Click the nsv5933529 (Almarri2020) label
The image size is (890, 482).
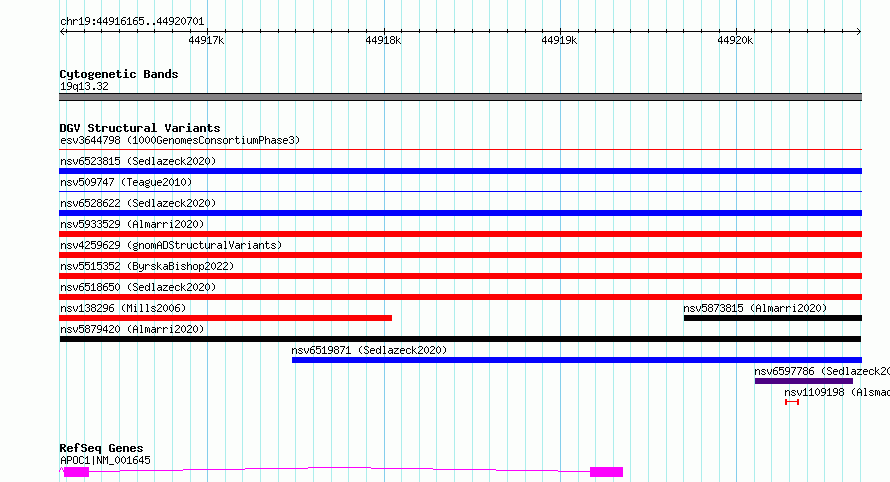[132, 224]
